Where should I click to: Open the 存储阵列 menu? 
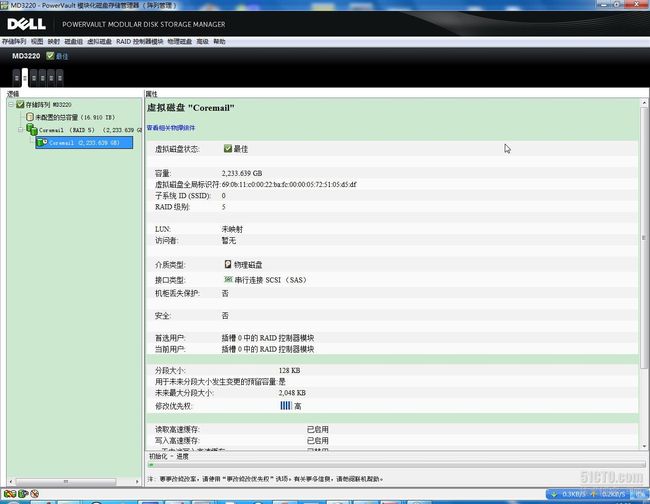(x=14, y=42)
